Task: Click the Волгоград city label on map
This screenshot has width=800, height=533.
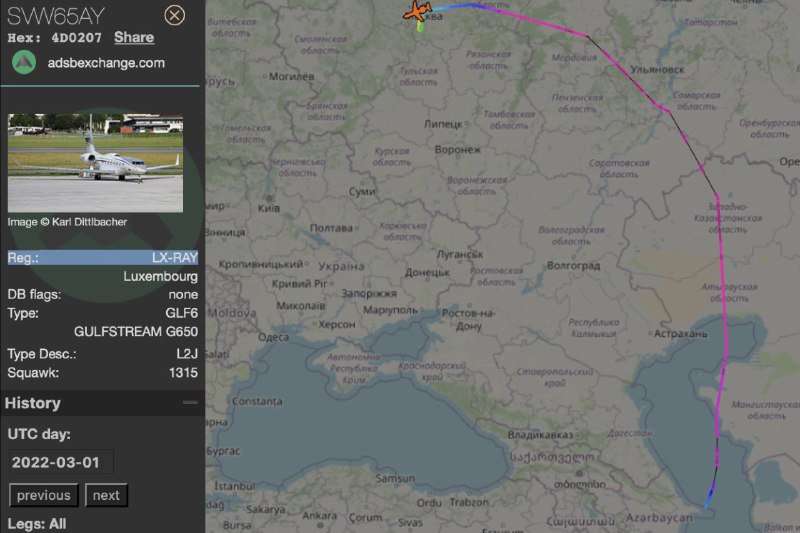Action: tap(573, 265)
